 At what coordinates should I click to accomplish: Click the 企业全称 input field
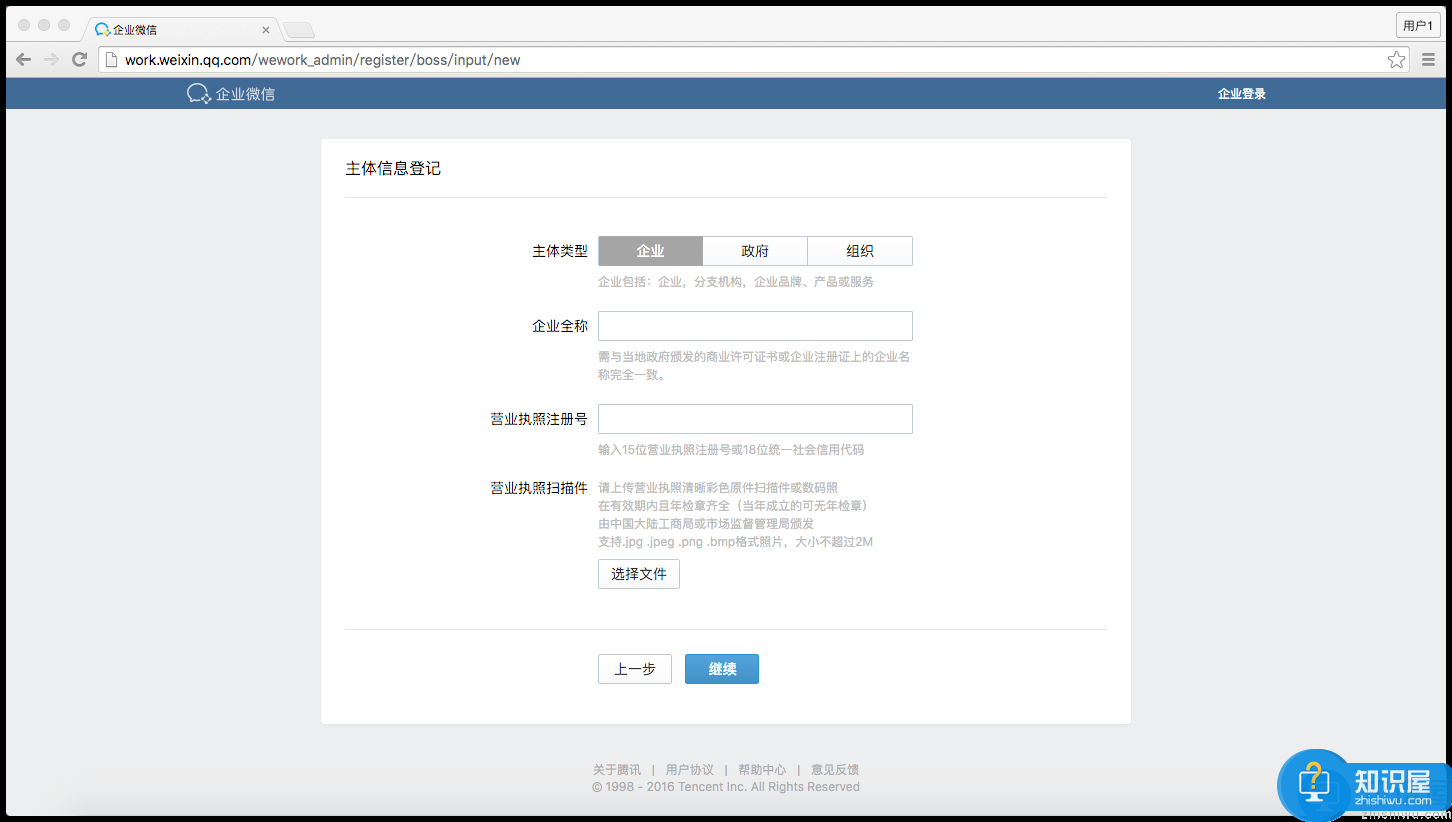pyautogui.click(x=755, y=326)
